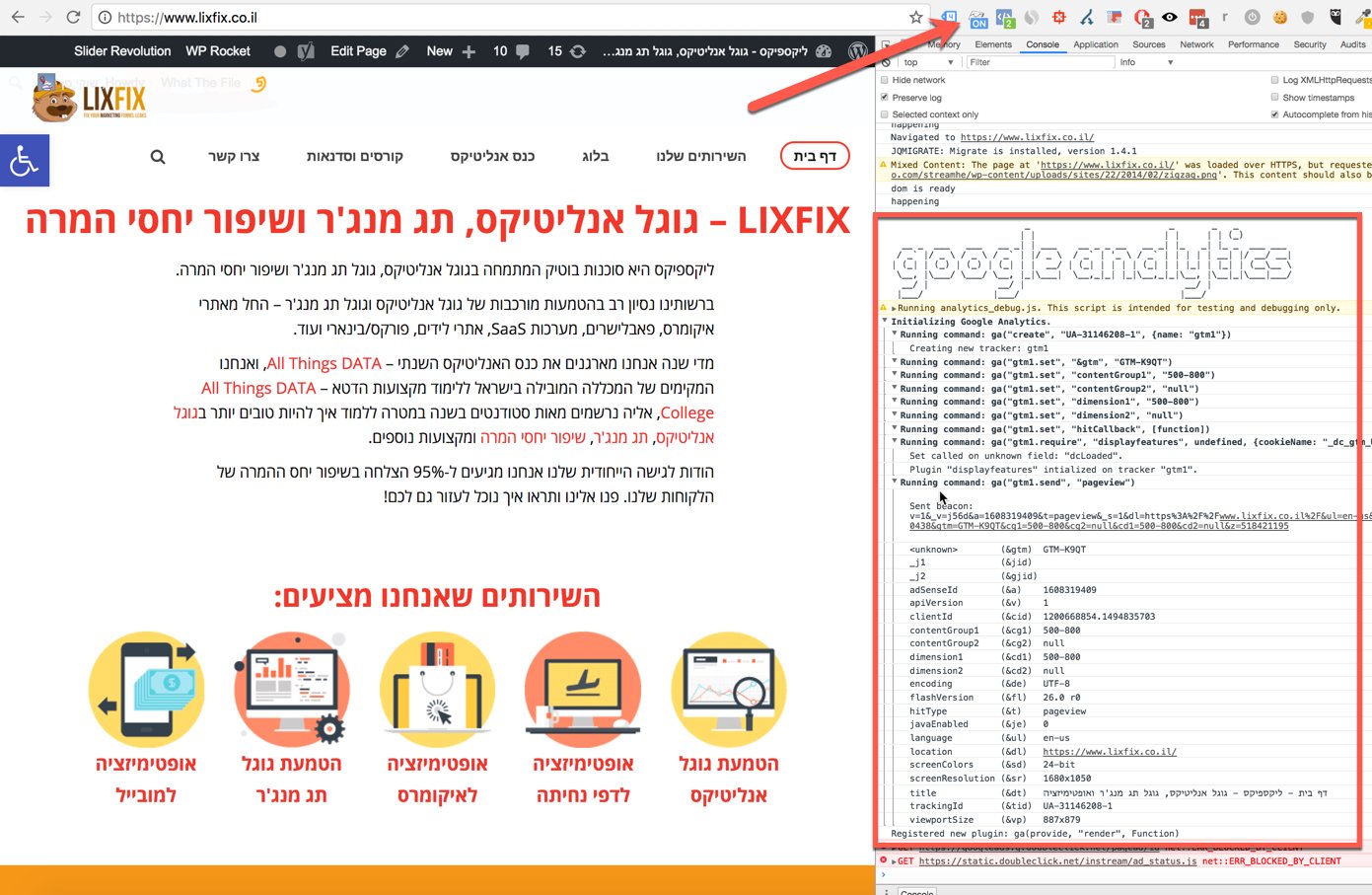1372x895 pixels.
Task: Click the WordPress logo in the admin bar
Action: click(x=858, y=51)
